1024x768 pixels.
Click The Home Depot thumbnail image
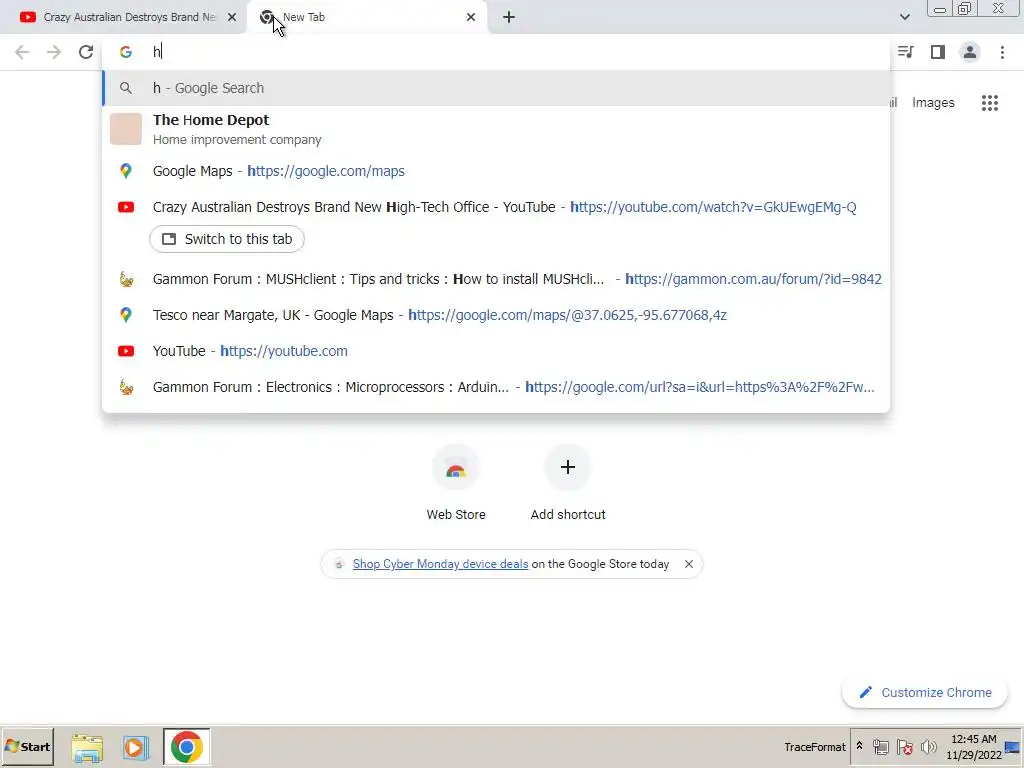(x=125, y=129)
